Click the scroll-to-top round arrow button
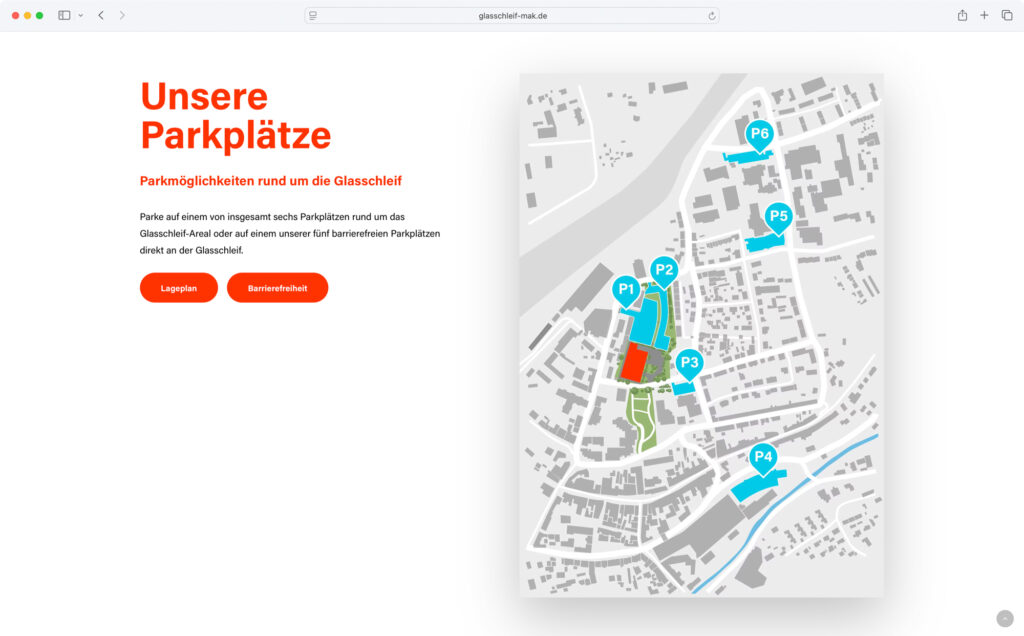The image size is (1024, 636). pos(1005,618)
